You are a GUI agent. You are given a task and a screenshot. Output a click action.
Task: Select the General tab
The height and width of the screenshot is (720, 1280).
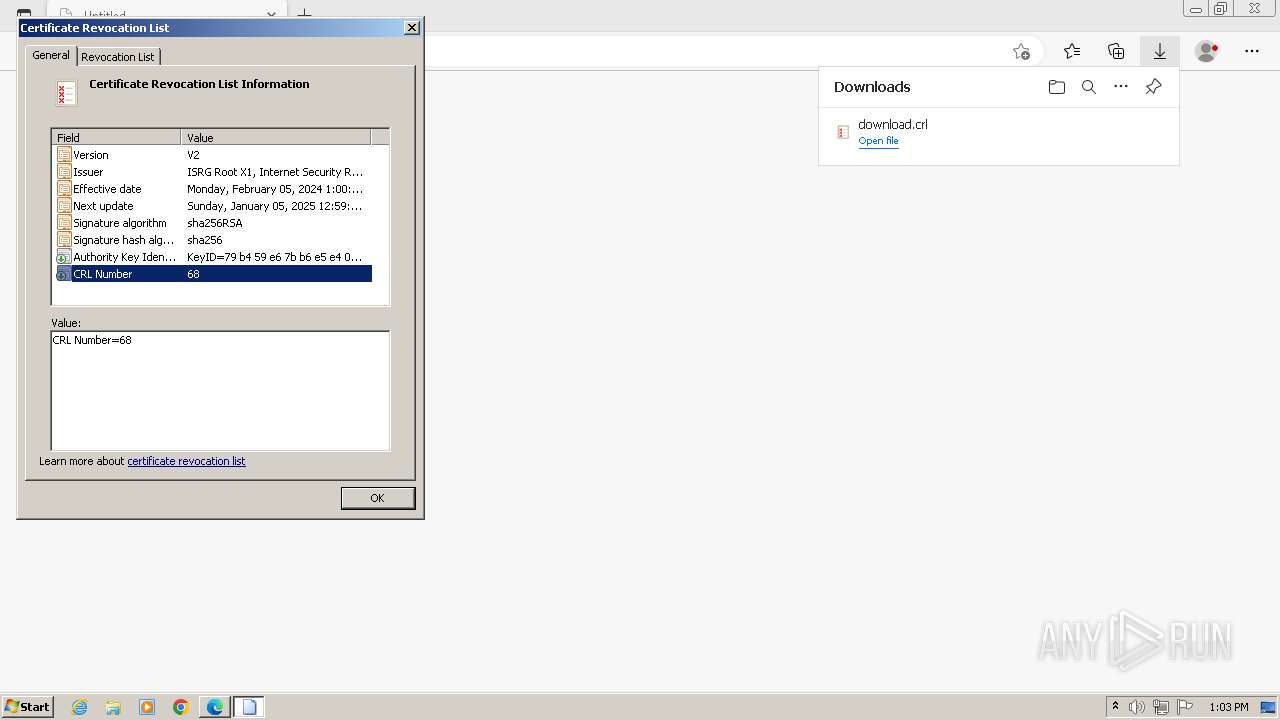coord(50,55)
